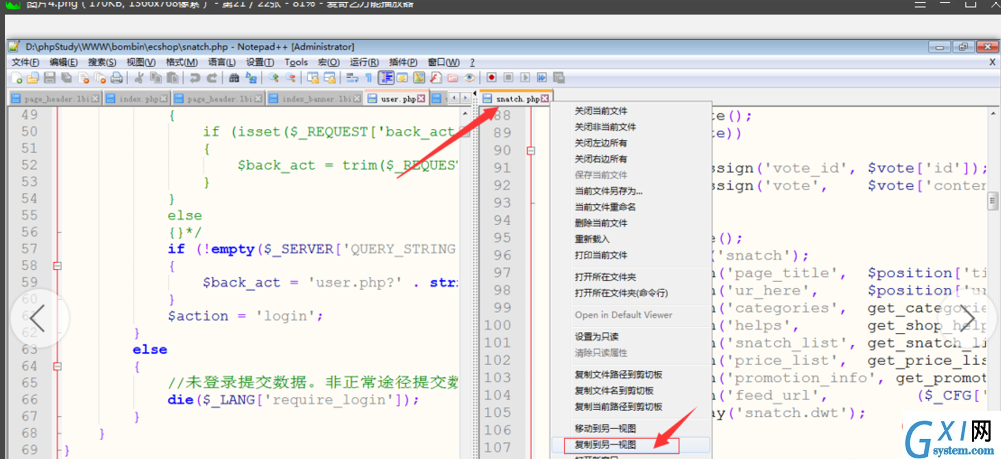Close the snatch.php tab with its X

pyautogui.click(x=545, y=98)
